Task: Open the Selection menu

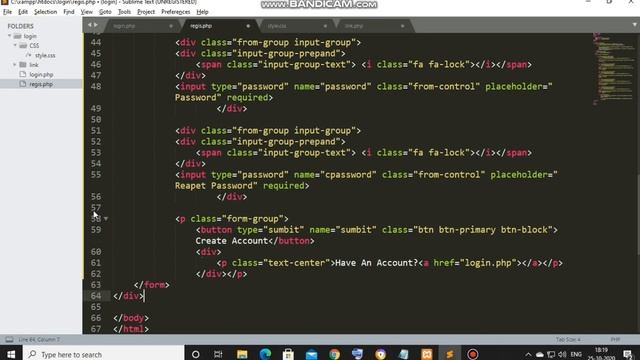Action: [45, 12]
